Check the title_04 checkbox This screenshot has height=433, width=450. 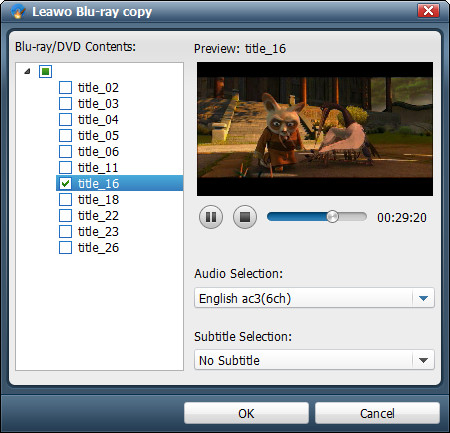coord(65,119)
